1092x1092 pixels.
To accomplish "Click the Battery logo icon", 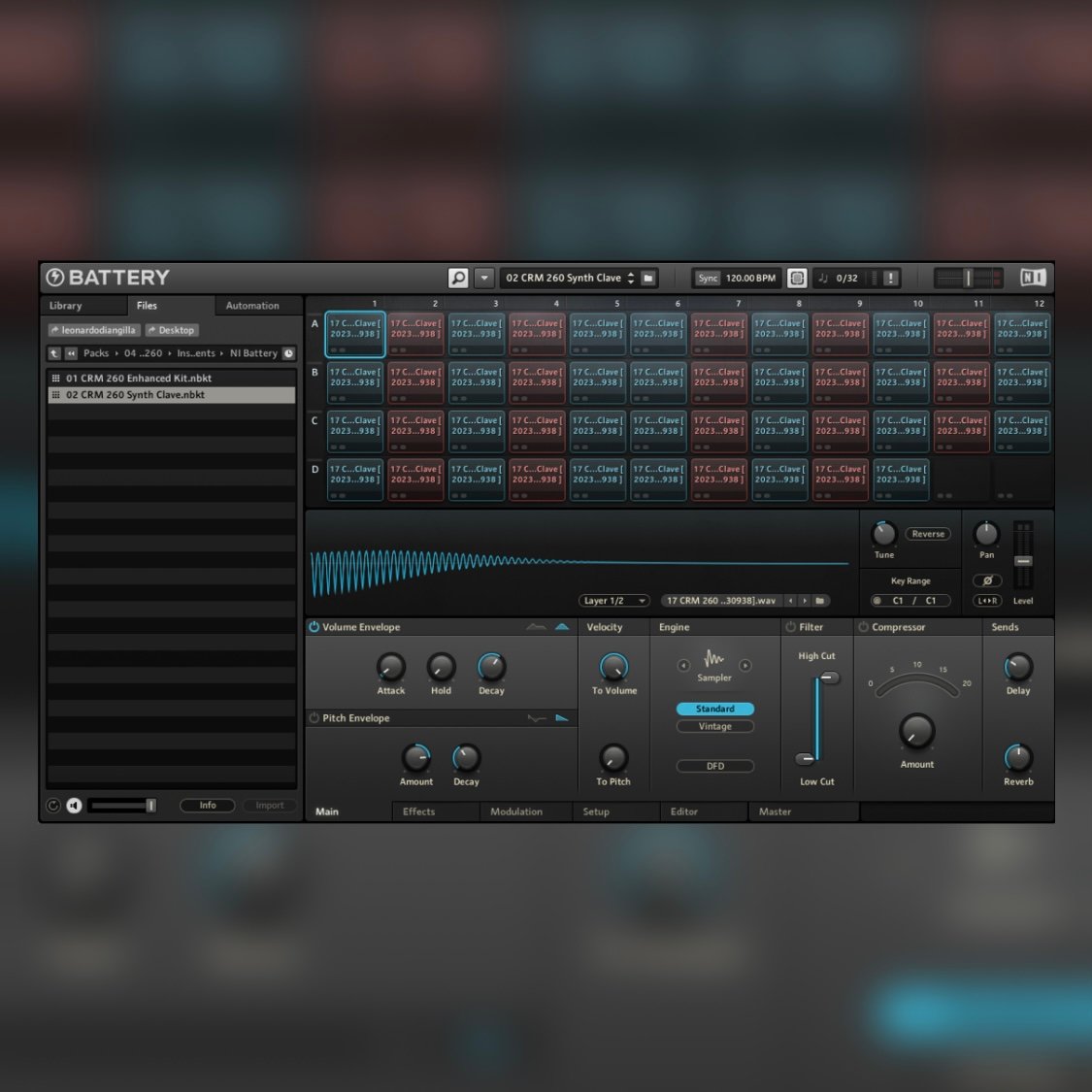I will (x=55, y=278).
